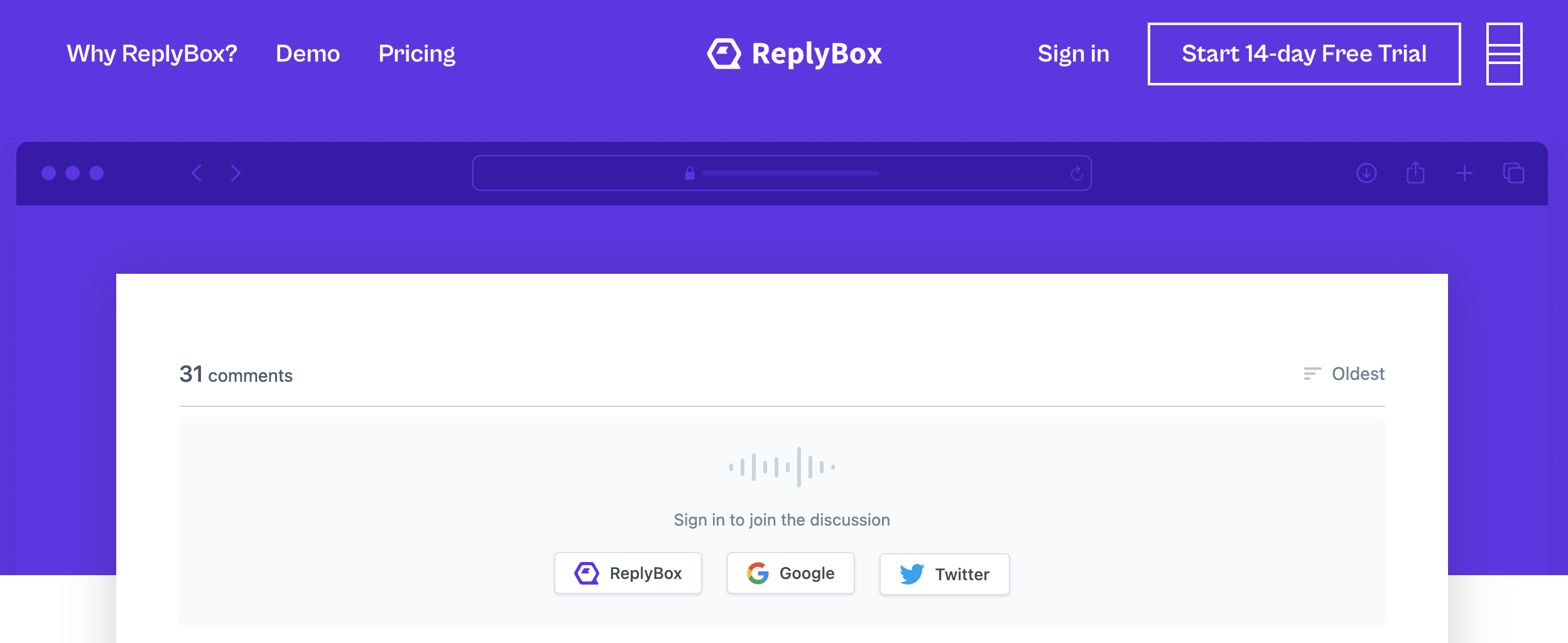The height and width of the screenshot is (643, 1568).
Task: Sign in with Google
Action: click(791, 573)
